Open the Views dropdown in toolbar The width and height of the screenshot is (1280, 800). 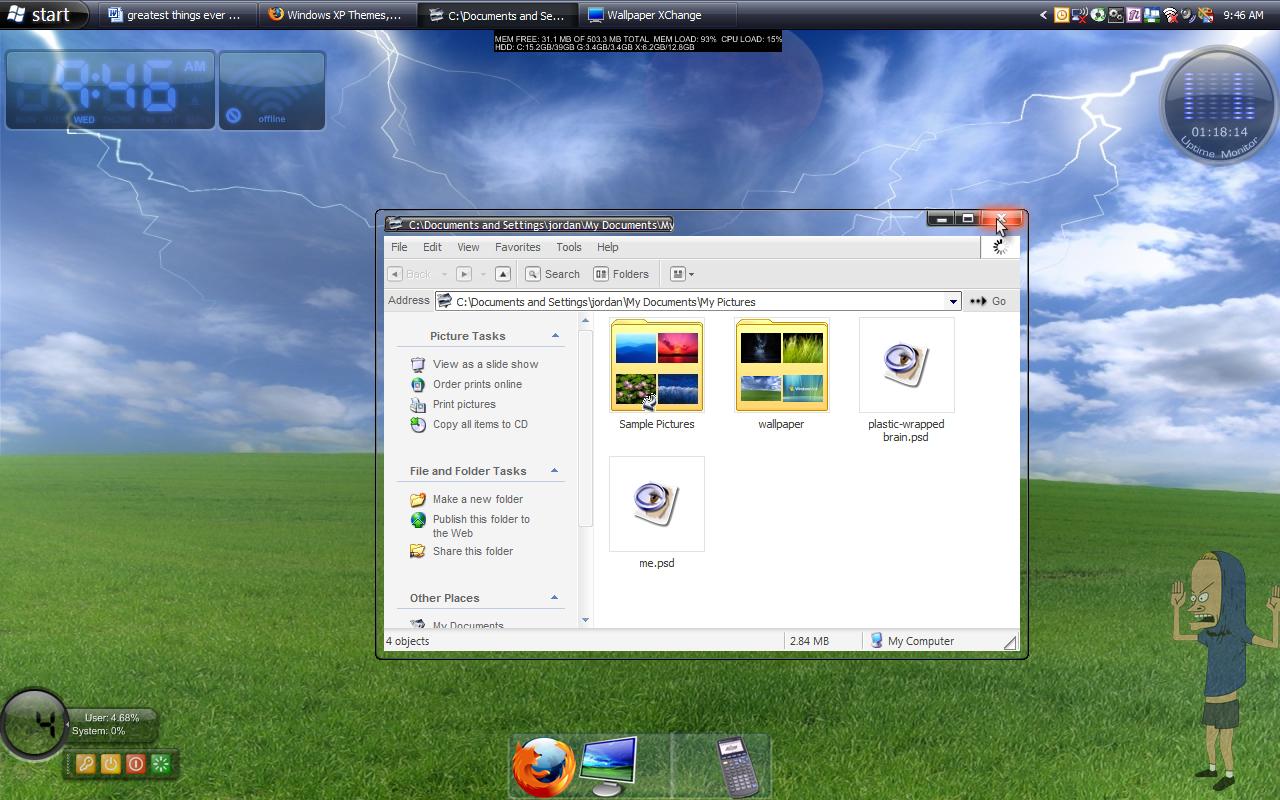pyautogui.click(x=682, y=274)
